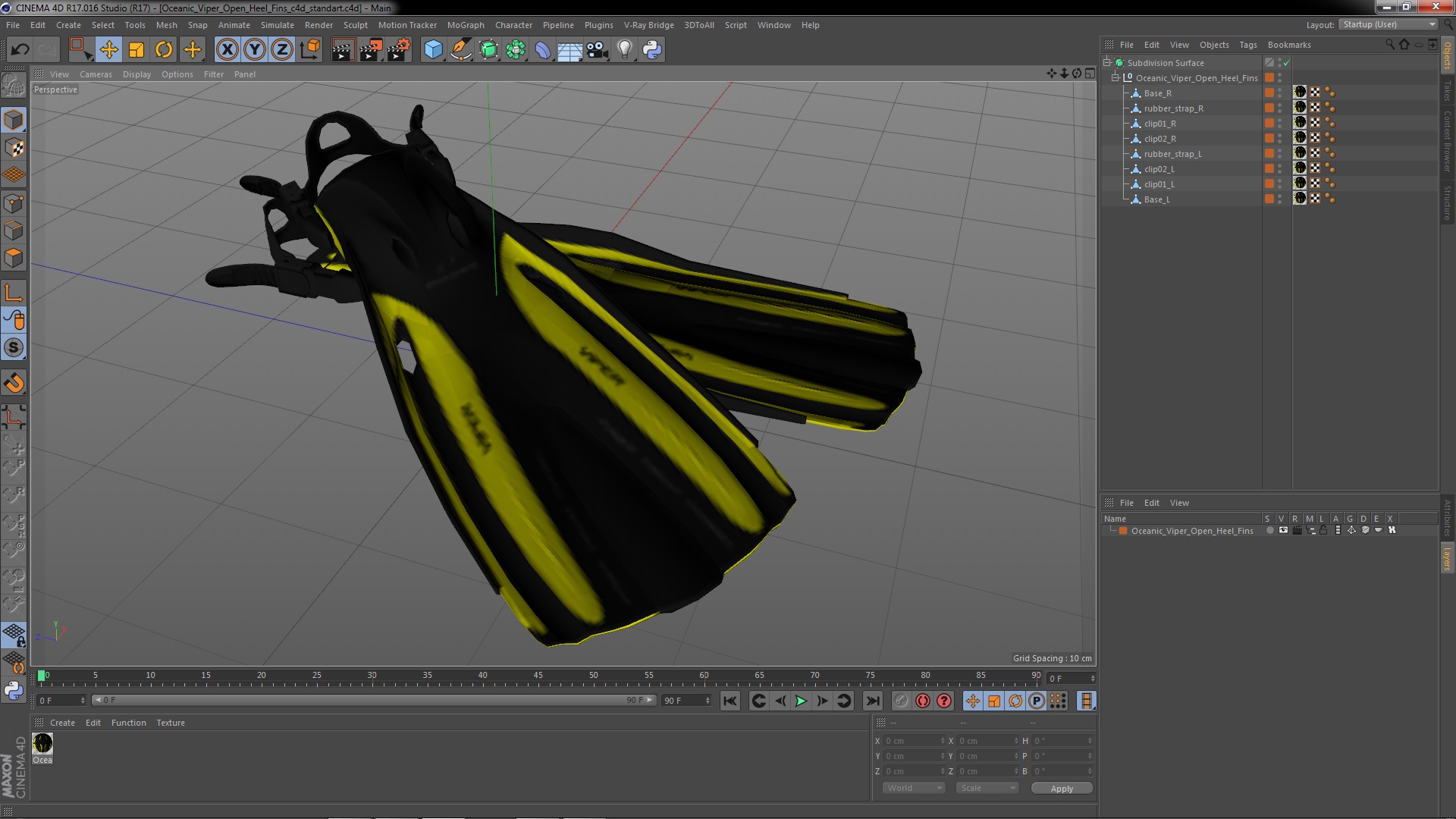Viewport: 1456px width, 819px height.
Task: Toggle Subdivision Surface enable checkmark
Action: click(x=1287, y=63)
